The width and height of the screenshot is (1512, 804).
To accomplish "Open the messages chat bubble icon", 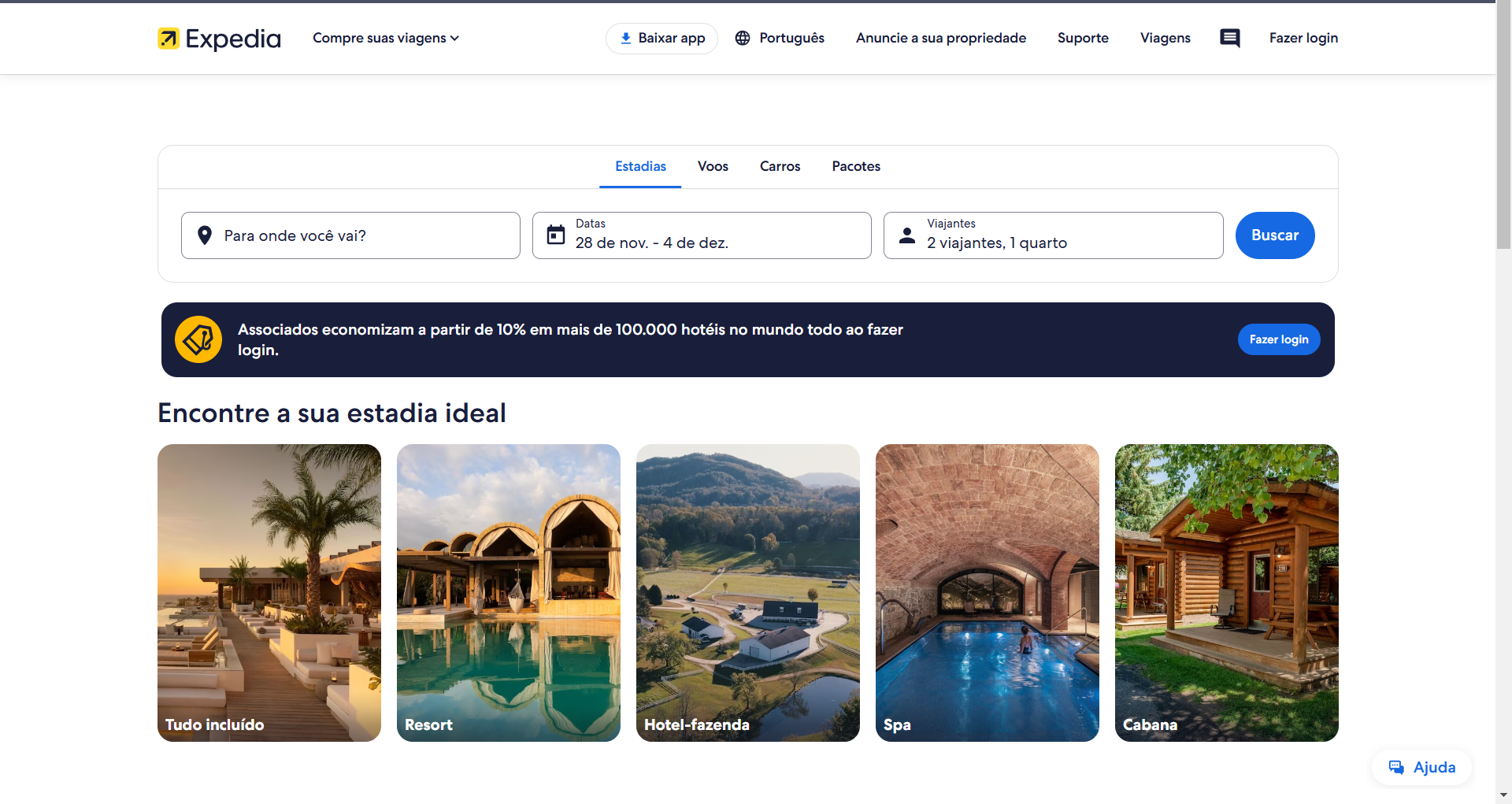I will point(1229,38).
